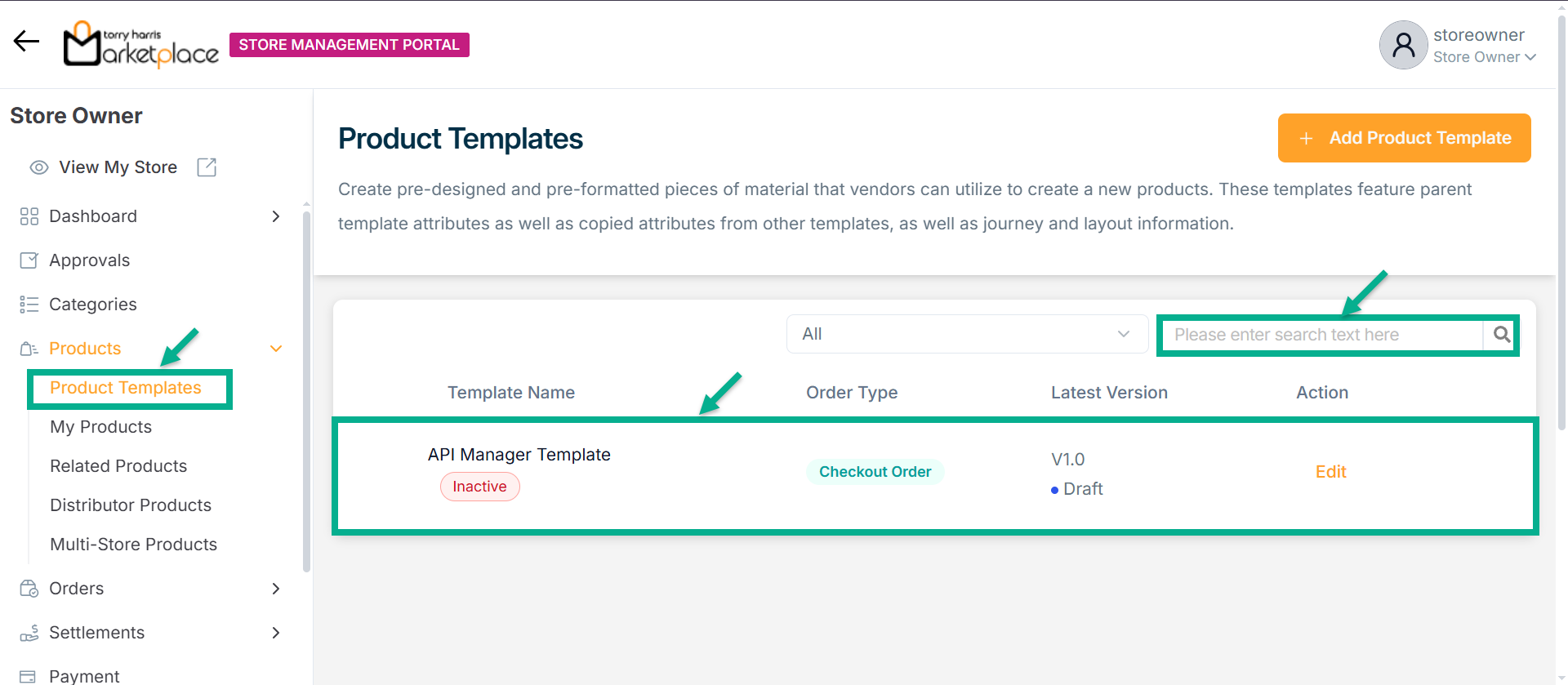Click the Settlements hand-coin icon
Screen dimensions: 1568x685
[x=29, y=633]
